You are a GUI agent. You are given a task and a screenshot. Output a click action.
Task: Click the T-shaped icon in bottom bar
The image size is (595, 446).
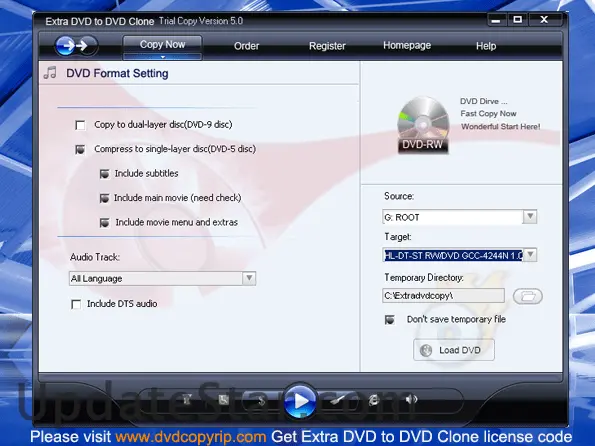pos(187,399)
